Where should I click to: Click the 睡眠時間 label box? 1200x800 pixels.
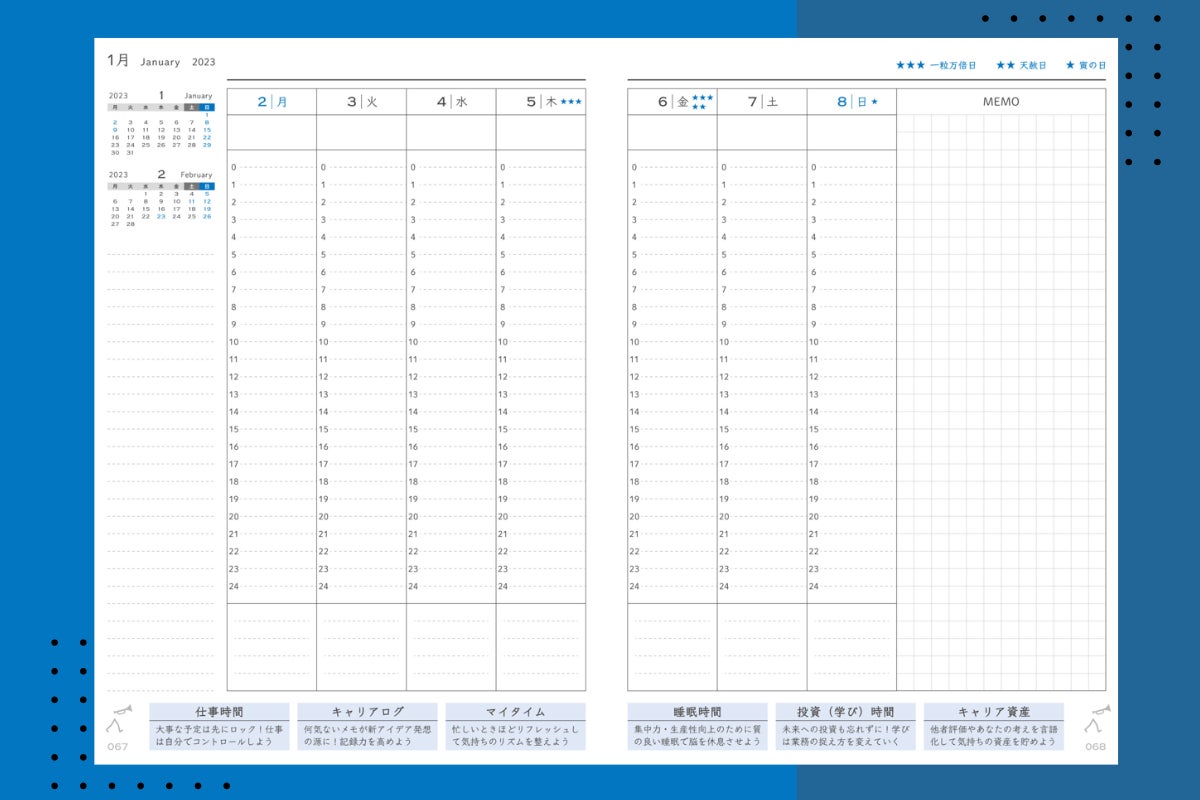pos(697,712)
